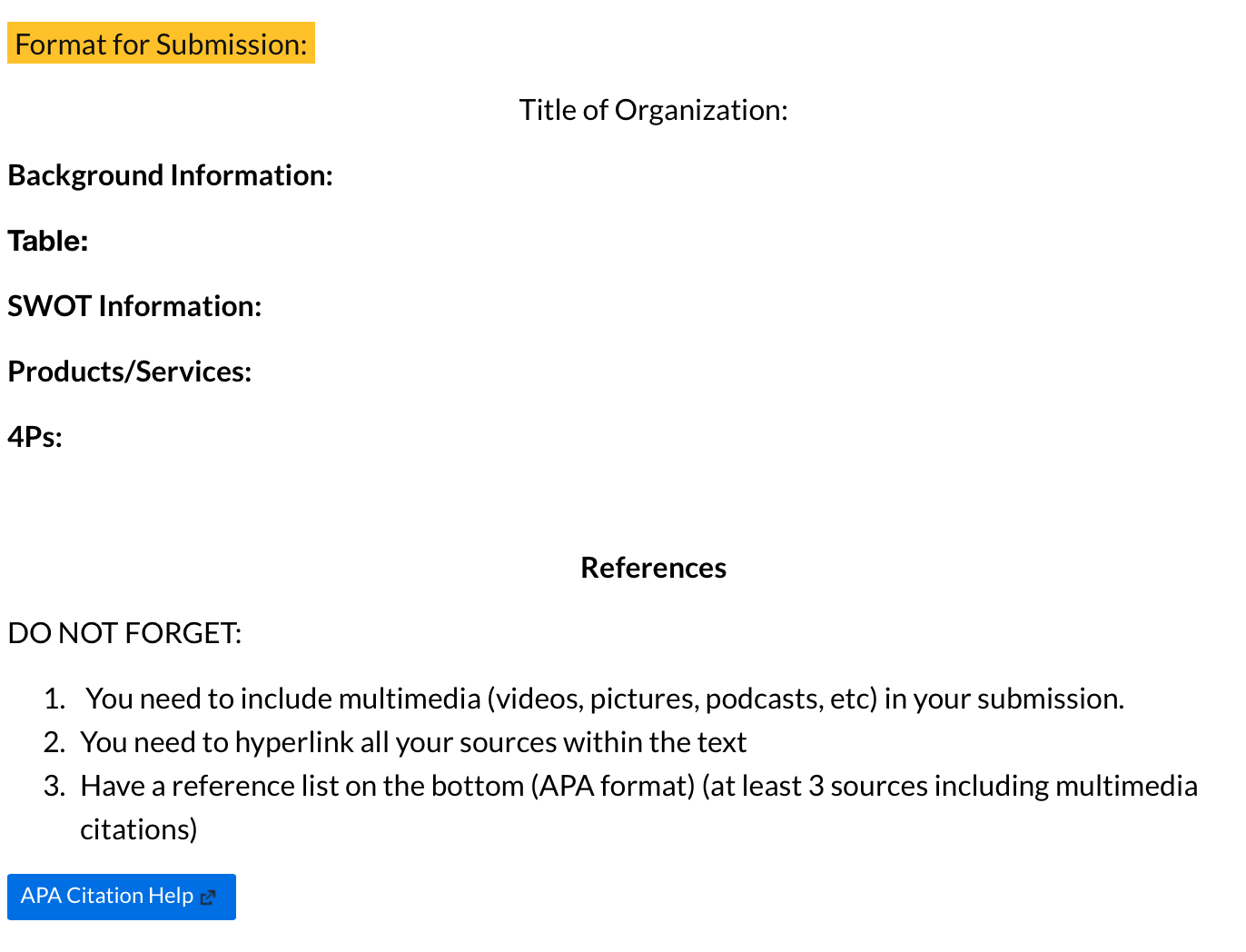This screenshot has height=952, width=1246.
Task: Click the list number 1 marker
Action: pyautogui.click(x=54, y=699)
